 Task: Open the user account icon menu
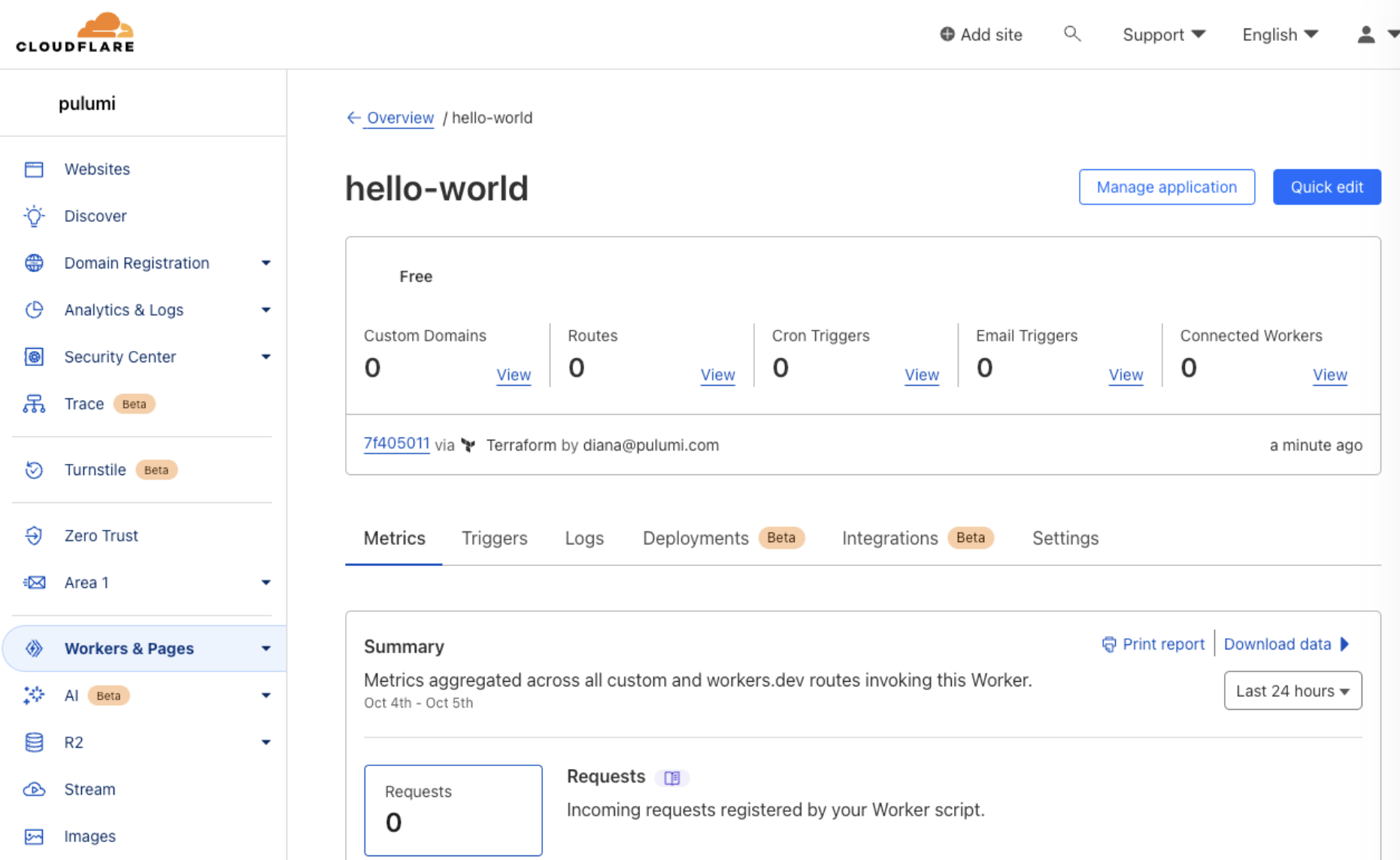tap(1366, 35)
